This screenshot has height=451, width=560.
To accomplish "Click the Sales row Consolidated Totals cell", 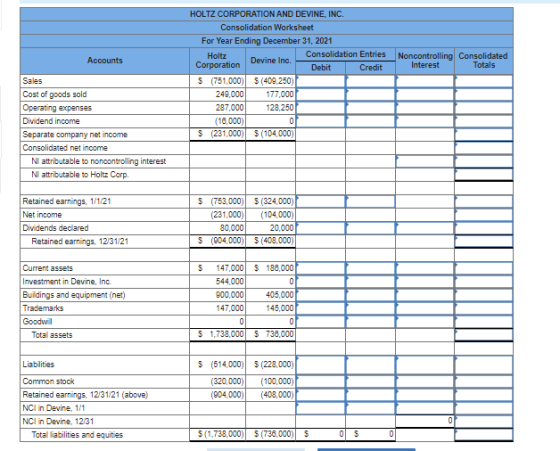I will pos(484,81).
